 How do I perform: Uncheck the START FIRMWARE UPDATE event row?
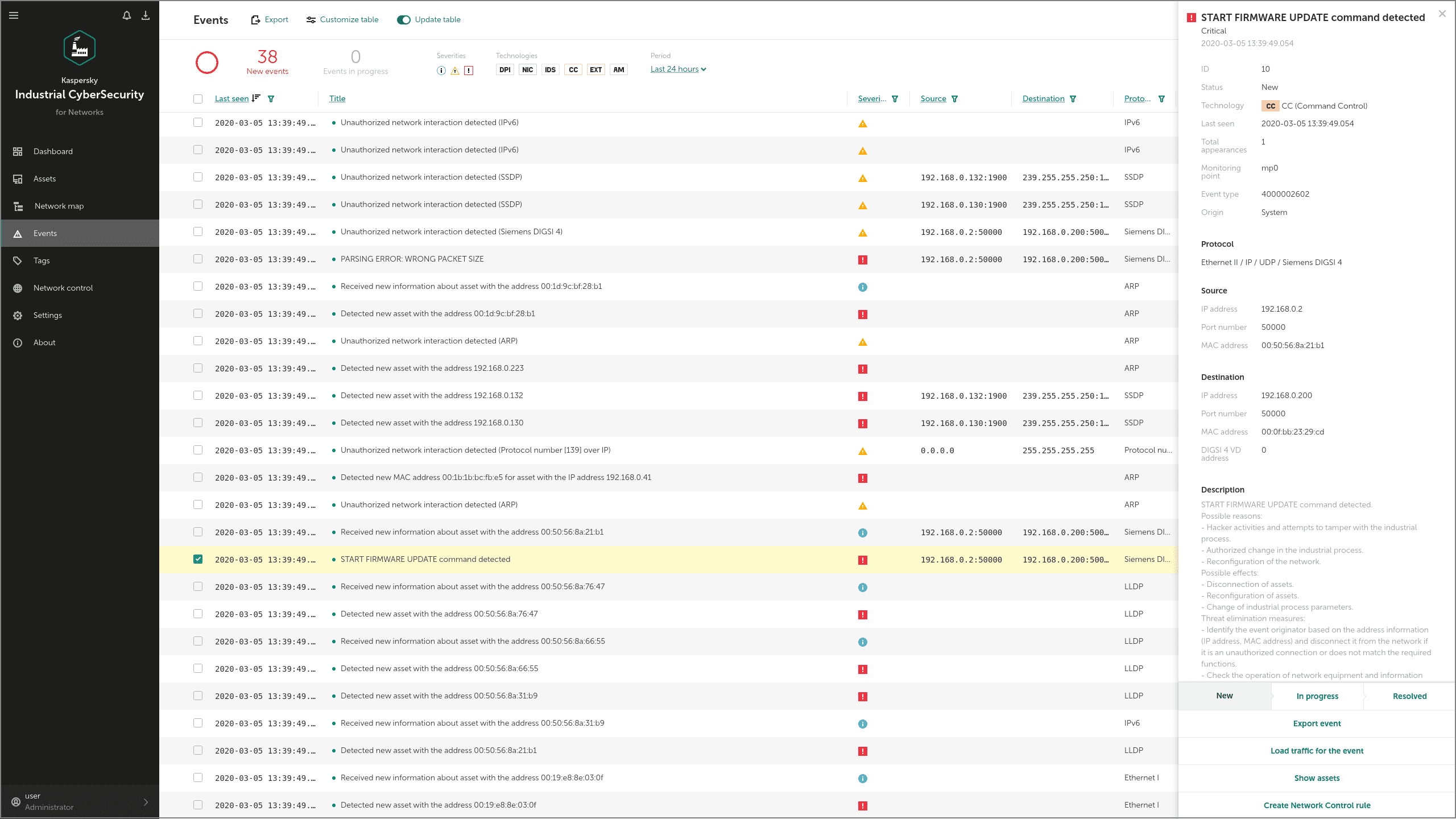click(x=198, y=559)
